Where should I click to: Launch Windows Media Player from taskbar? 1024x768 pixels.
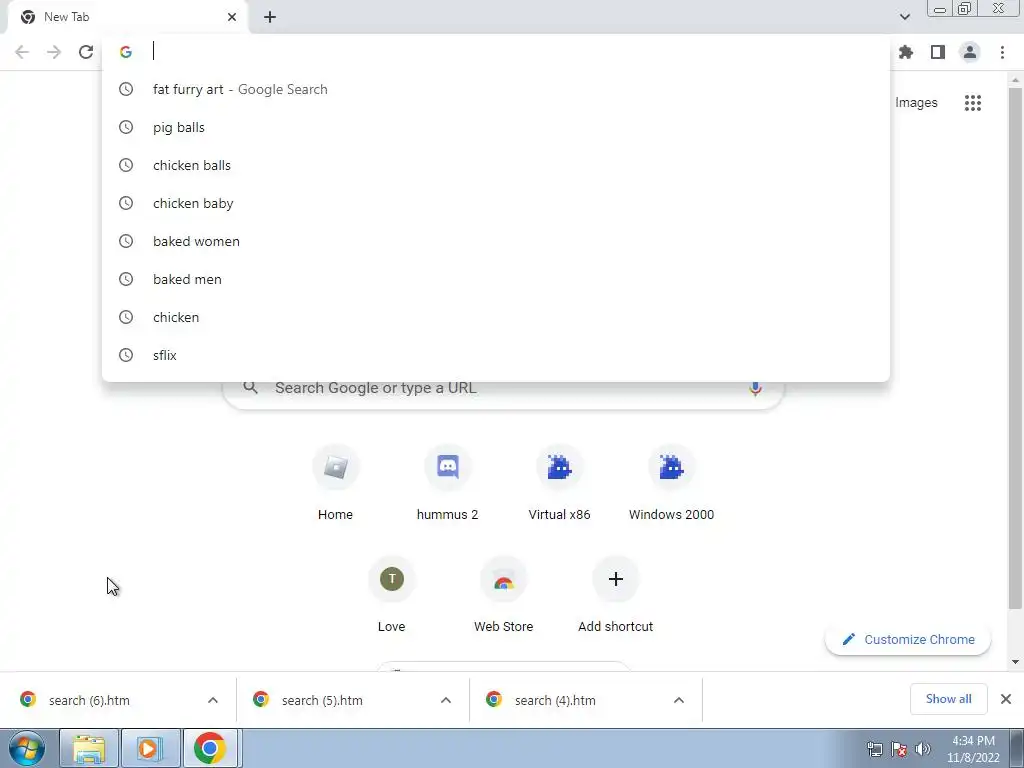[150, 748]
